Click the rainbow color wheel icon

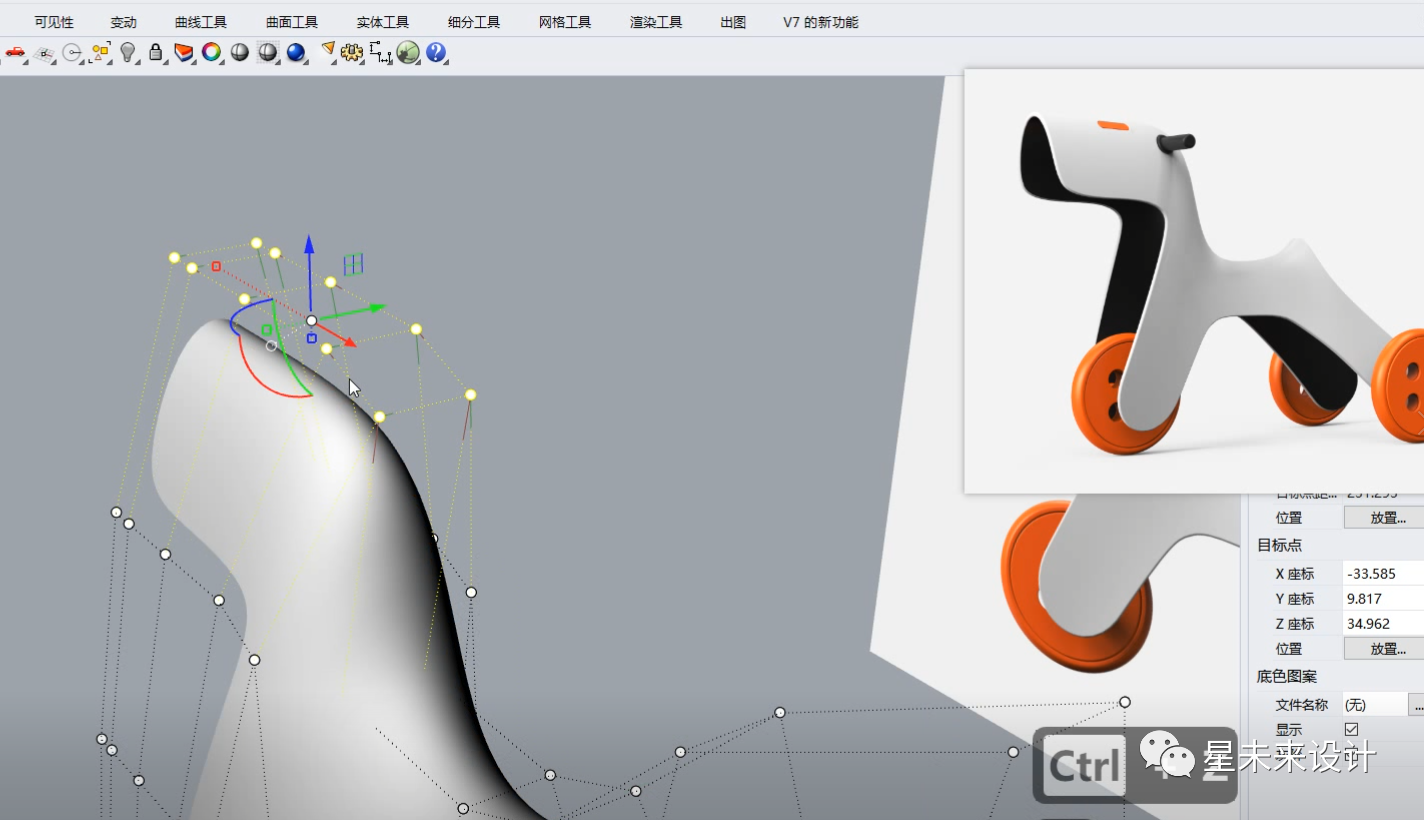[211, 53]
